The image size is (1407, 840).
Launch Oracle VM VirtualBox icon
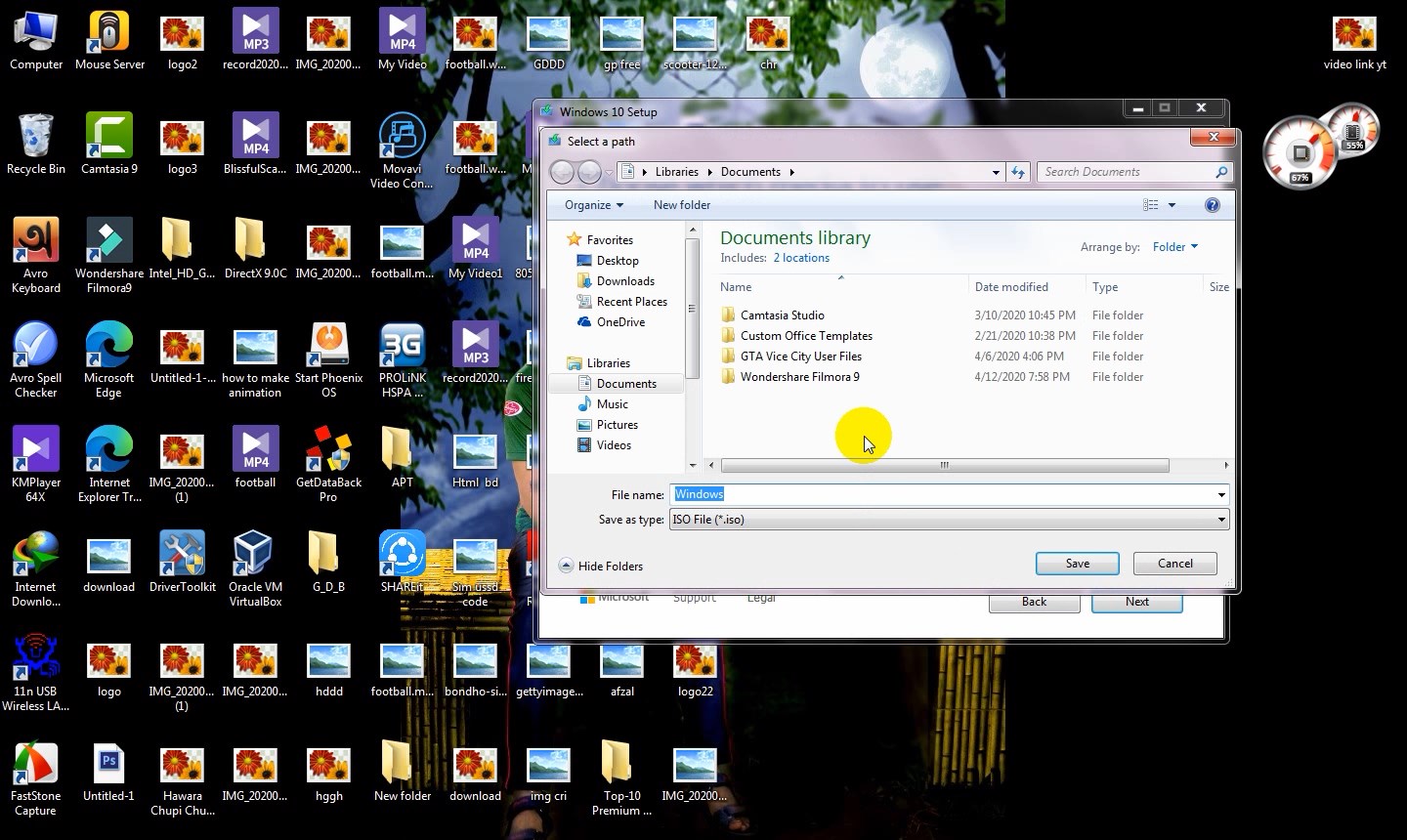point(256,569)
